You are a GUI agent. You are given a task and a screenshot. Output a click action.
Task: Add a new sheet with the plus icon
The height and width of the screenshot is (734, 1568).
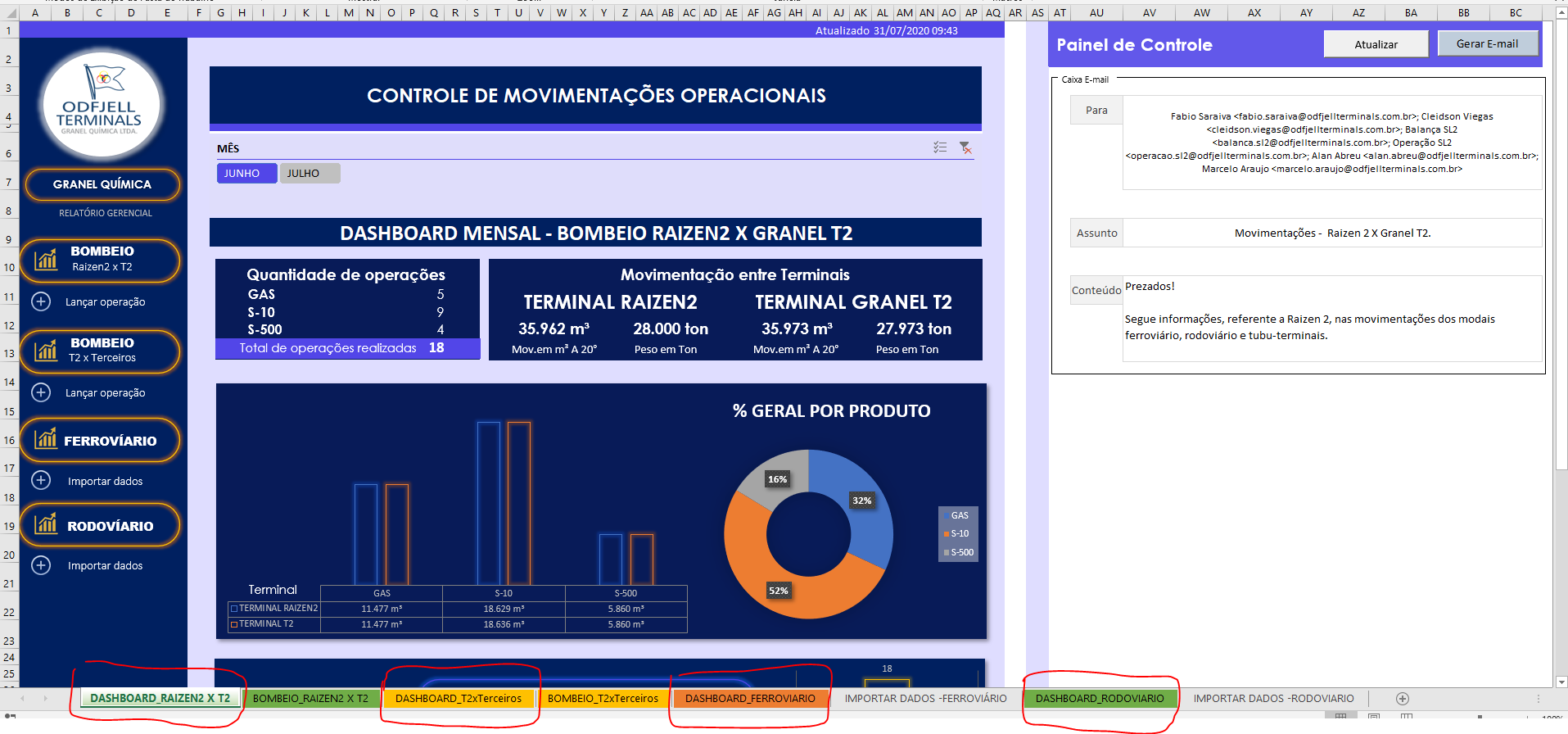[x=1403, y=699]
